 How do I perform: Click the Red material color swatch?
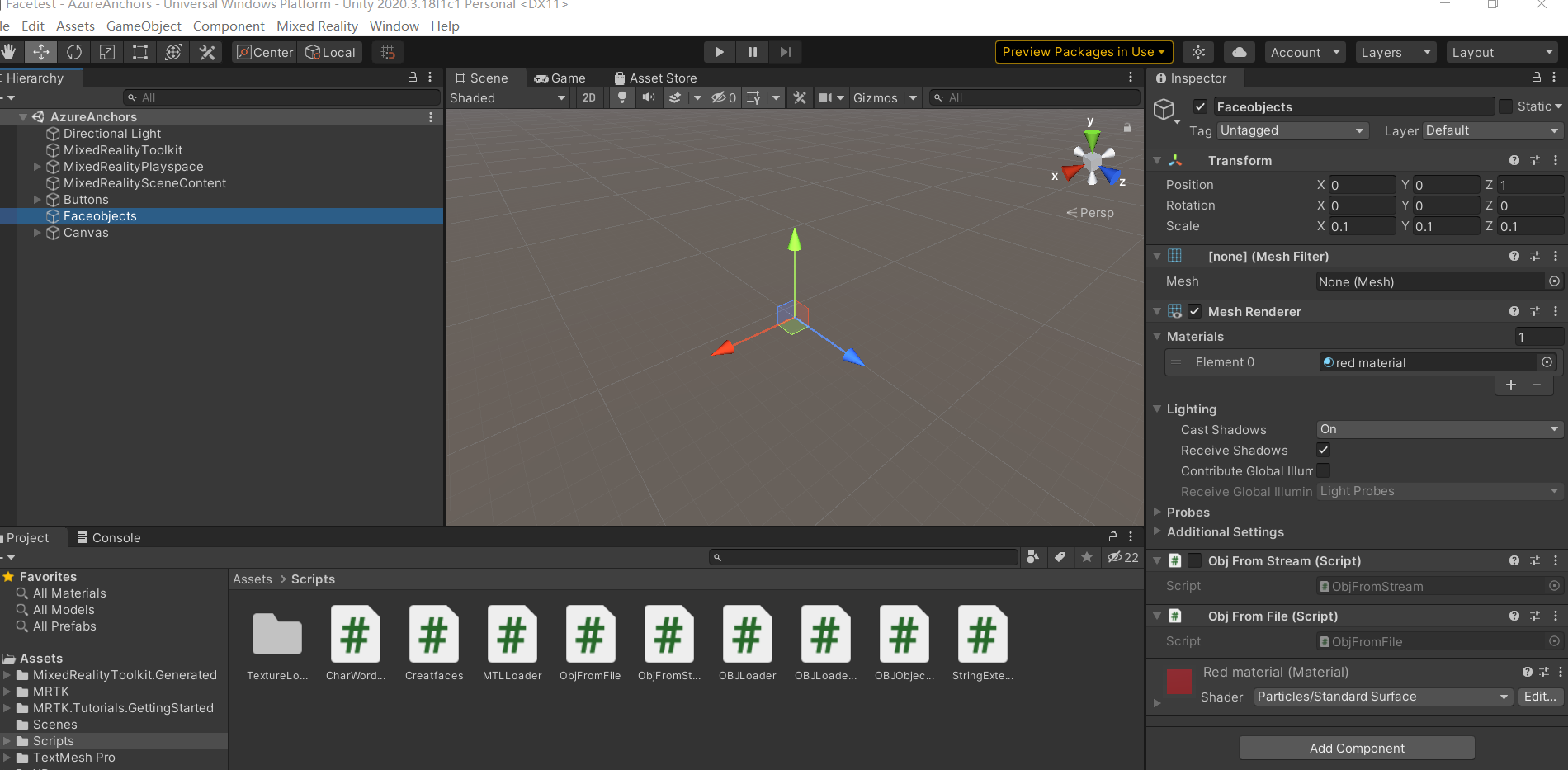click(x=1179, y=683)
